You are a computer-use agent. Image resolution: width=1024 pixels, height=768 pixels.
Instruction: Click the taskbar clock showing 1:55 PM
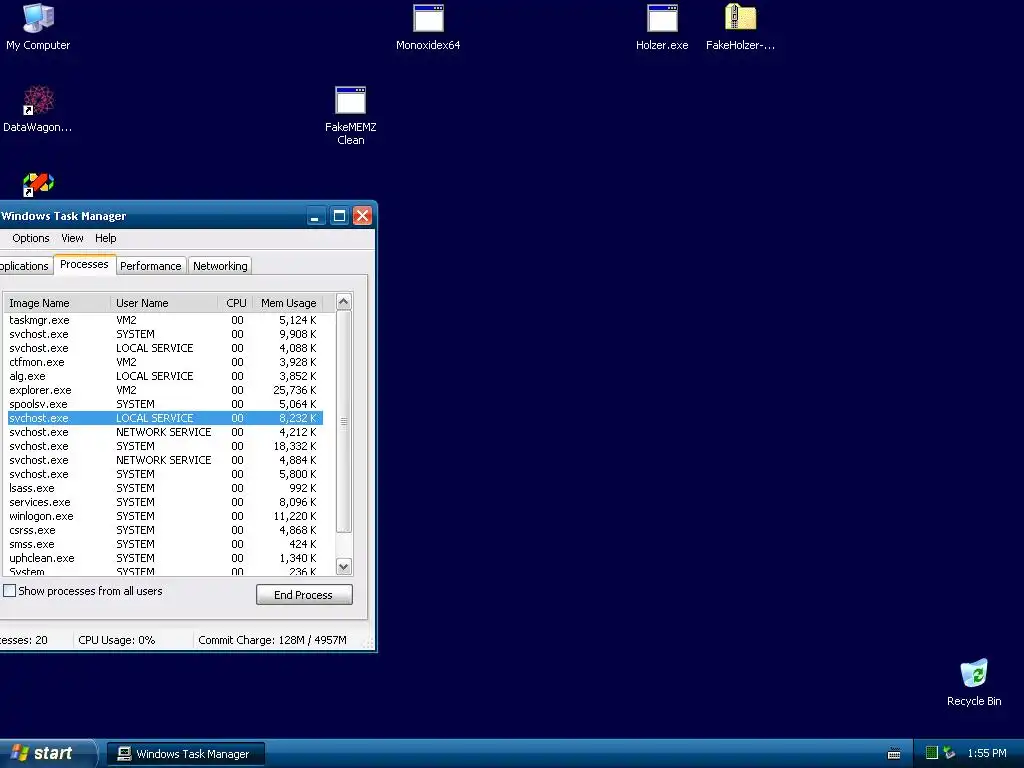point(987,753)
